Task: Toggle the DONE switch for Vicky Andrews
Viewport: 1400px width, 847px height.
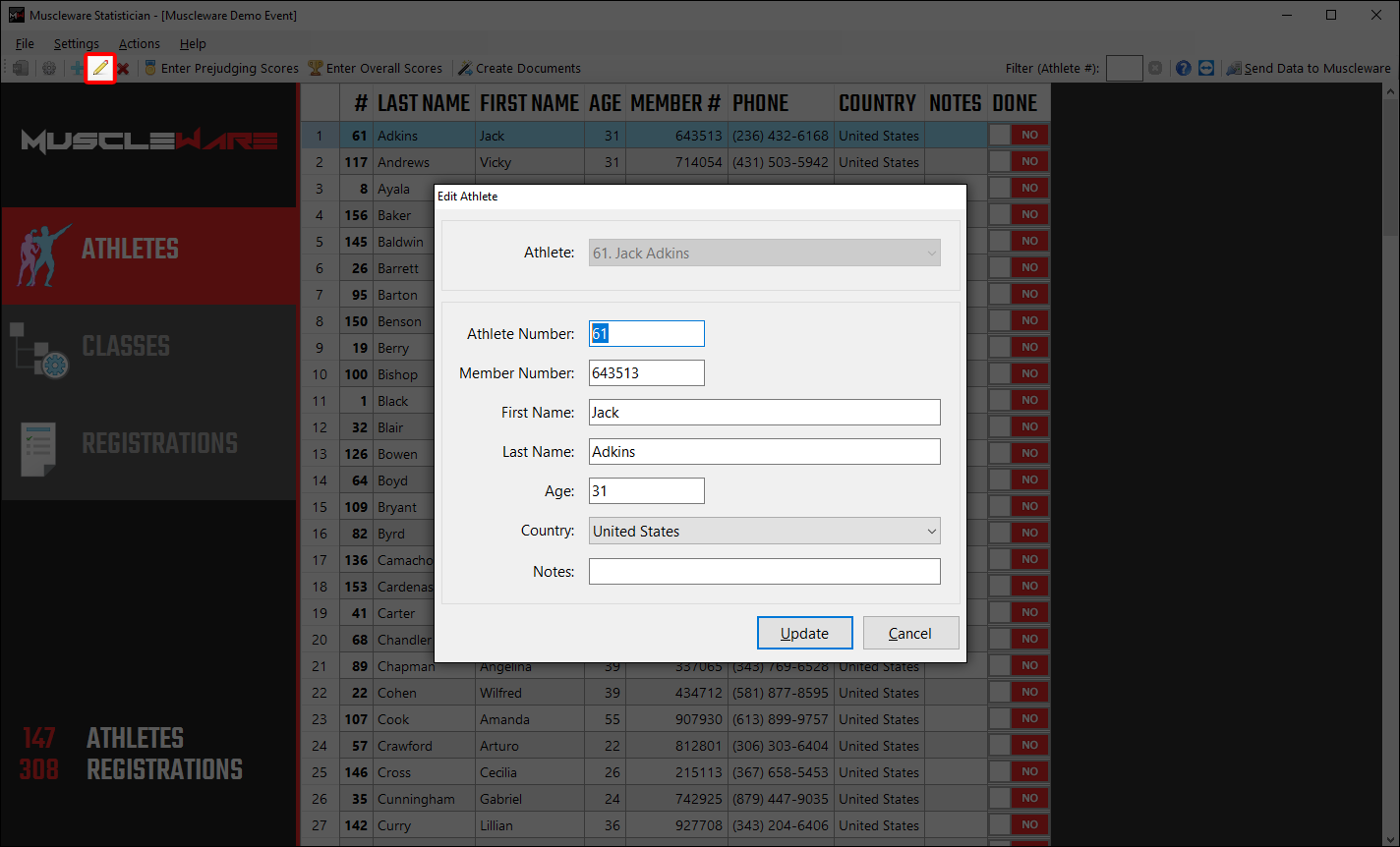Action: click(1018, 162)
